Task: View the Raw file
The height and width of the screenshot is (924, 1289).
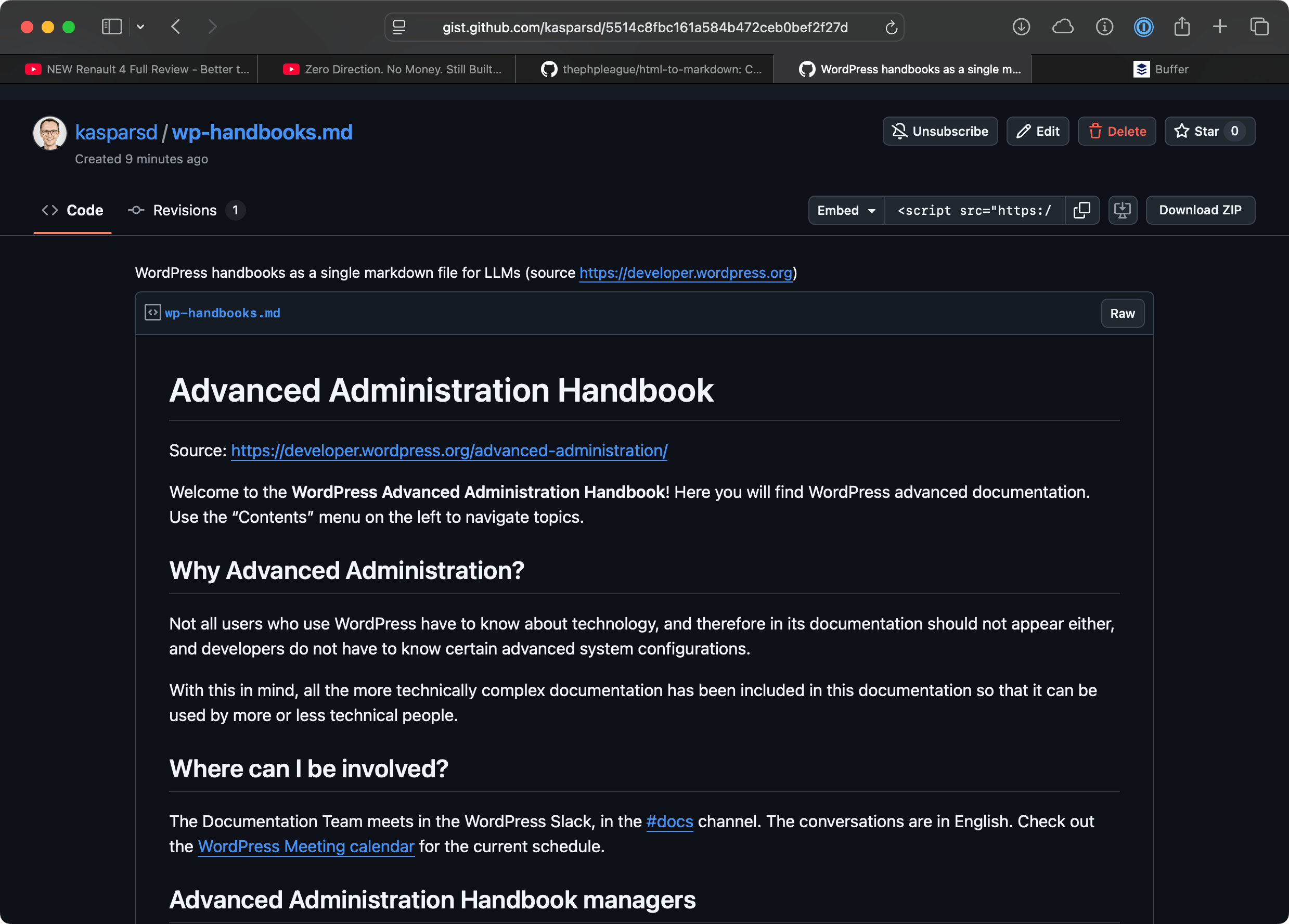Action: tap(1123, 313)
